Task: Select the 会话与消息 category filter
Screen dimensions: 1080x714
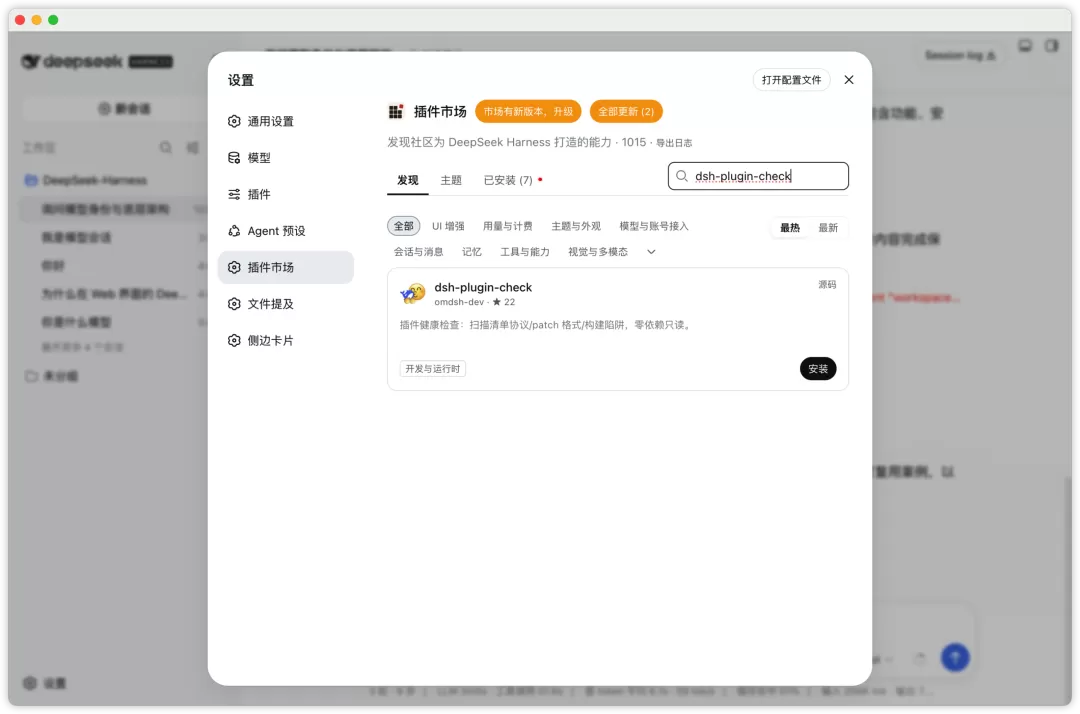Action: tap(419, 252)
